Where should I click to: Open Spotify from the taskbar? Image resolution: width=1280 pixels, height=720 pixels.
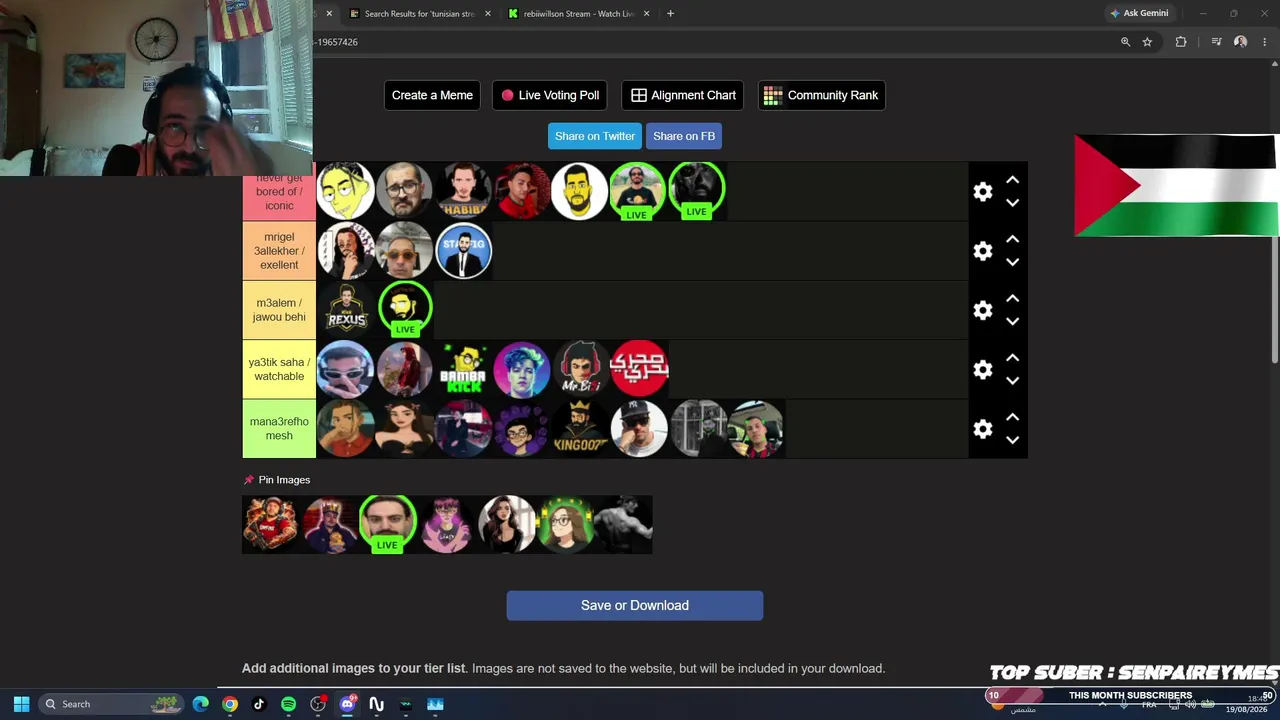(x=288, y=704)
